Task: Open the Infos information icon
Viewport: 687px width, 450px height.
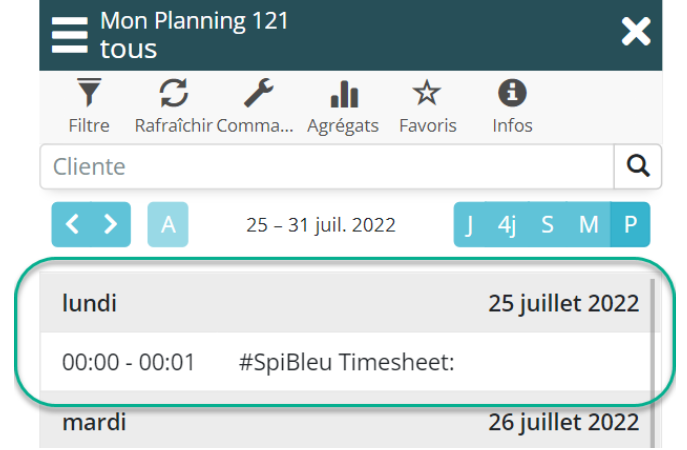Action: (512, 95)
